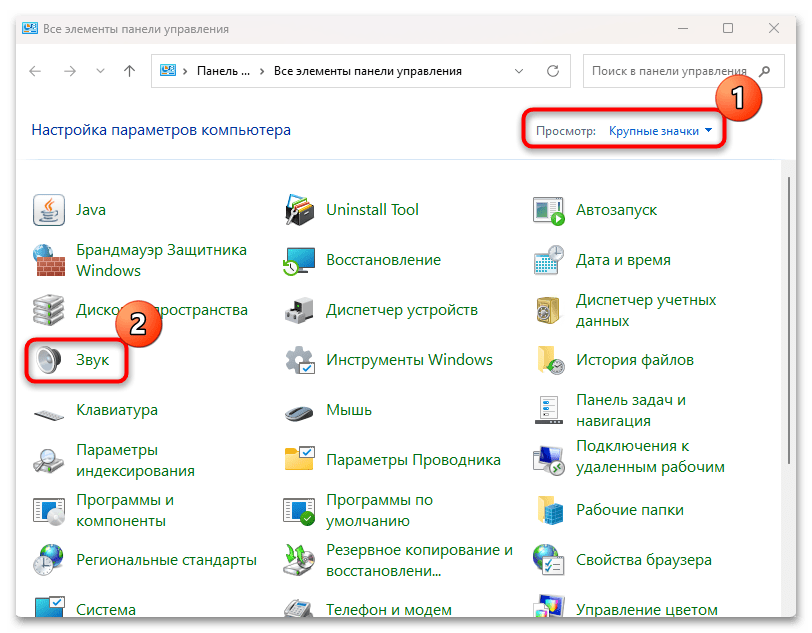Open the Дата и время icon

[550, 260]
